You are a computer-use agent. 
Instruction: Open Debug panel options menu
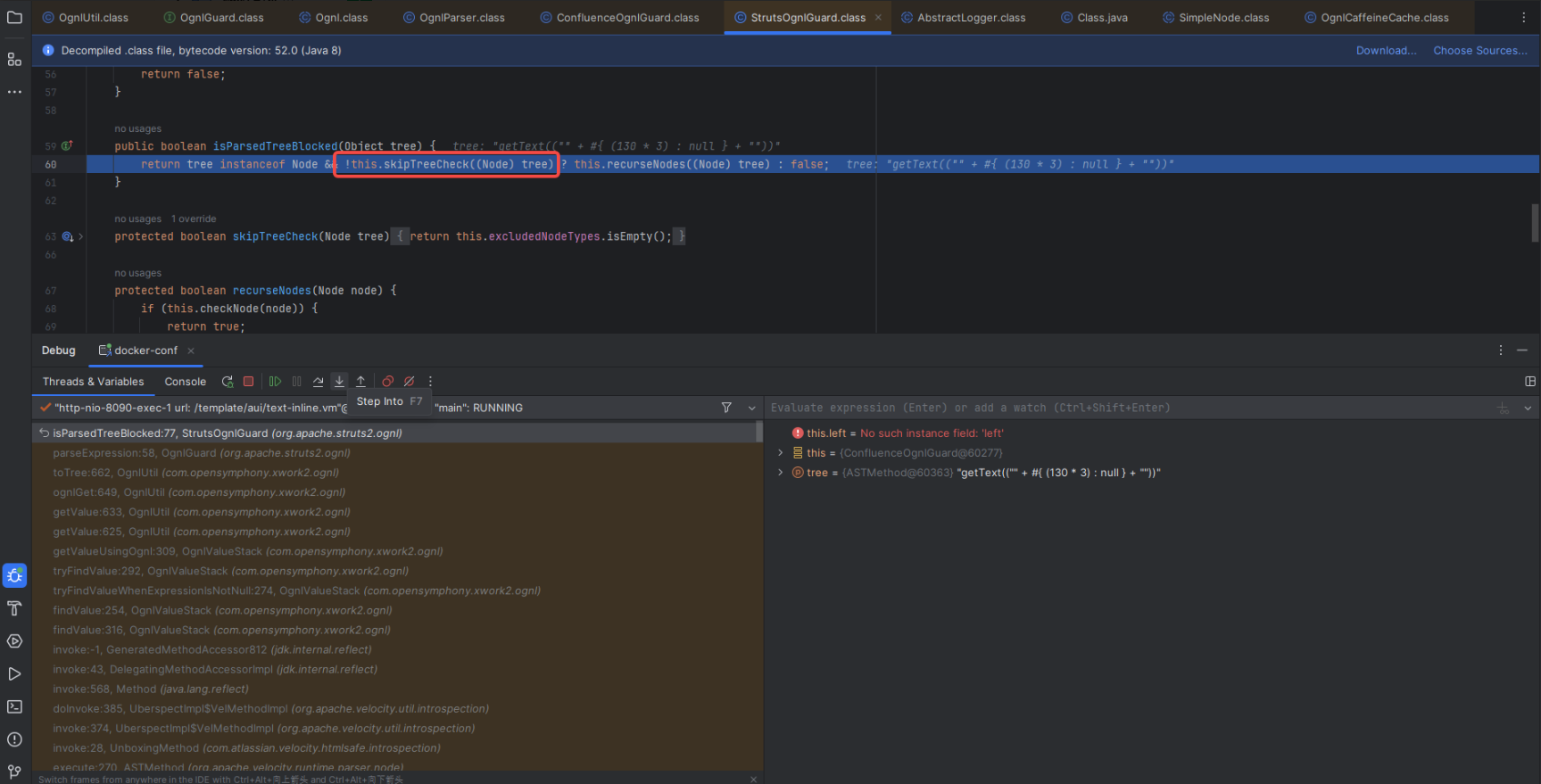tap(1501, 351)
